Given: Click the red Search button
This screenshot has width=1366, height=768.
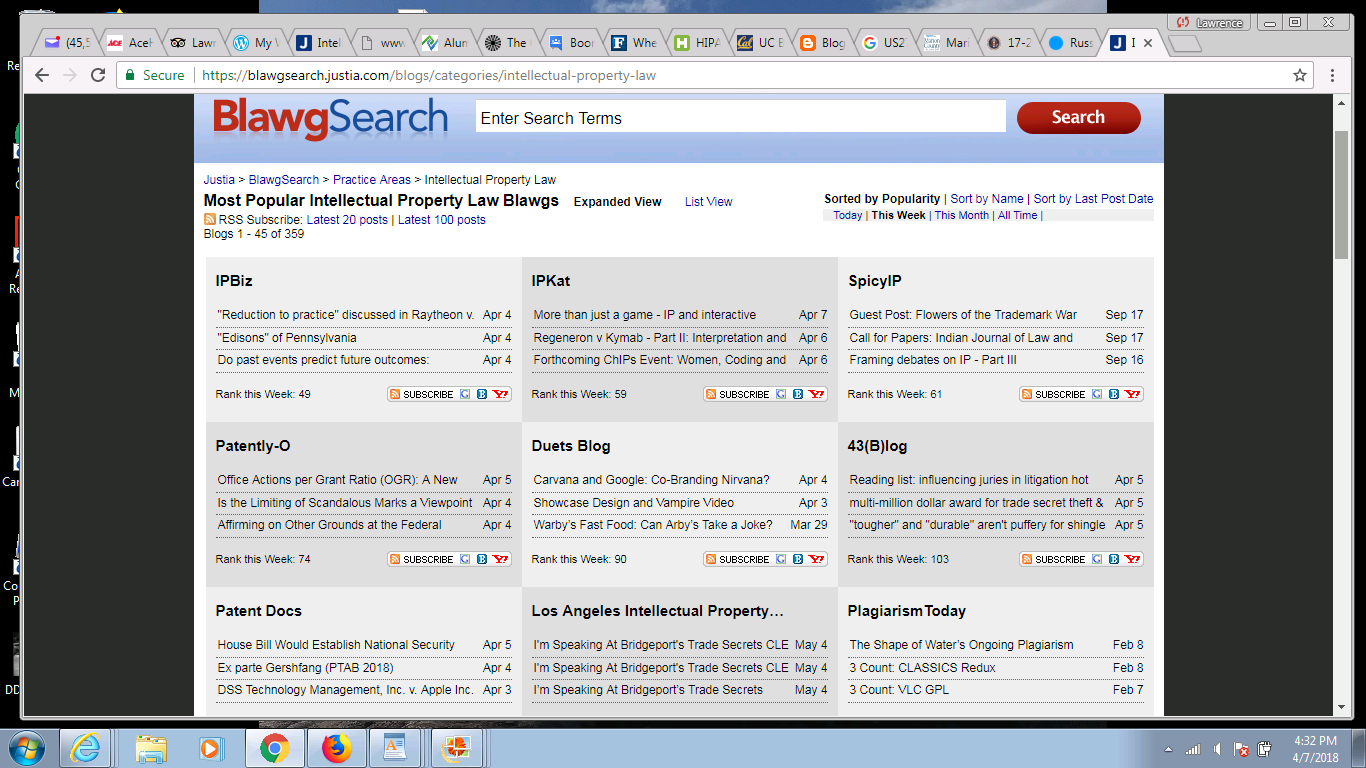Looking at the screenshot, I should (x=1078, y=117).
